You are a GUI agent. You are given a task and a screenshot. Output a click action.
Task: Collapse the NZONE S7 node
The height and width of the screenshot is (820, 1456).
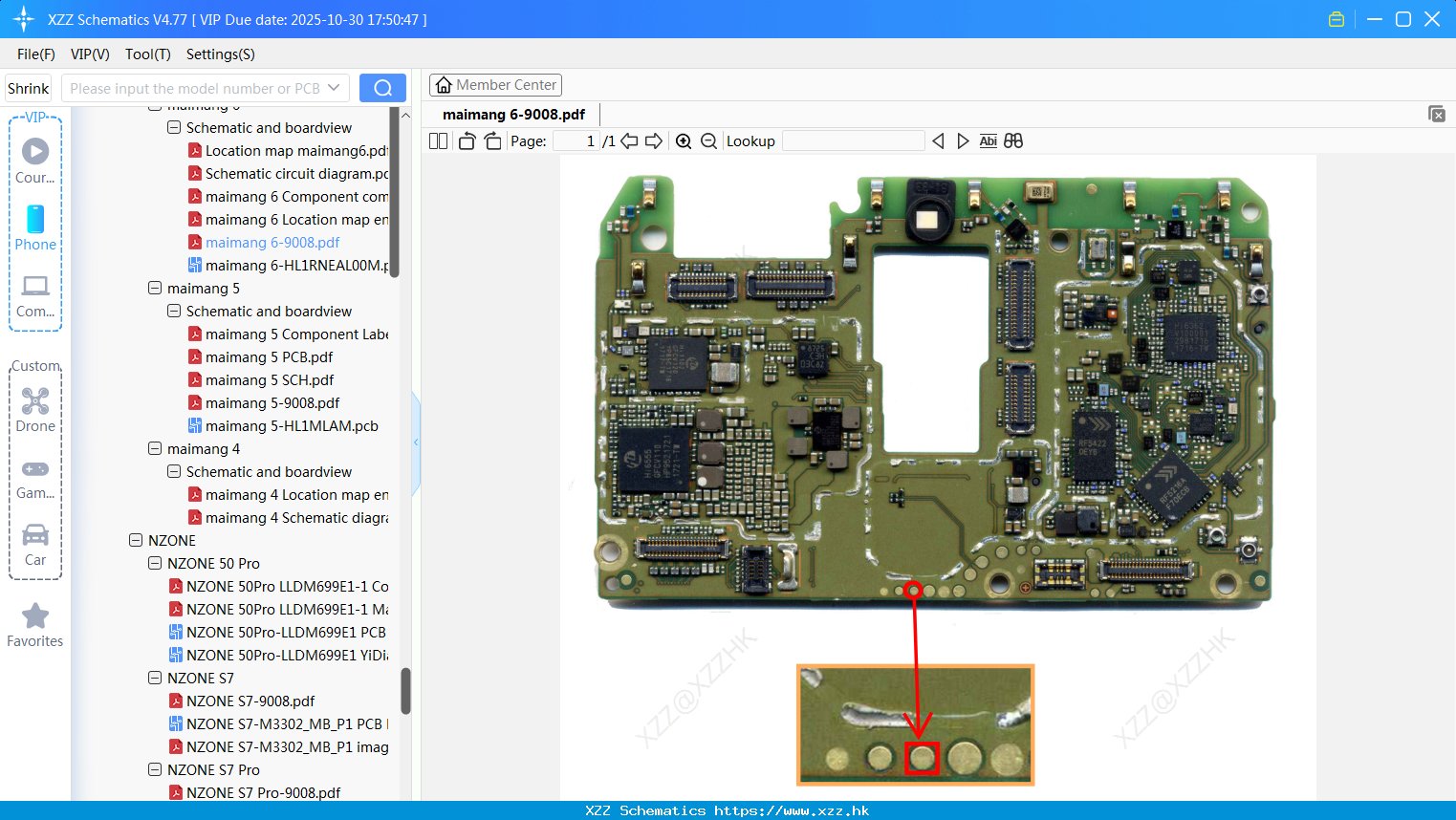pos(155,678)
